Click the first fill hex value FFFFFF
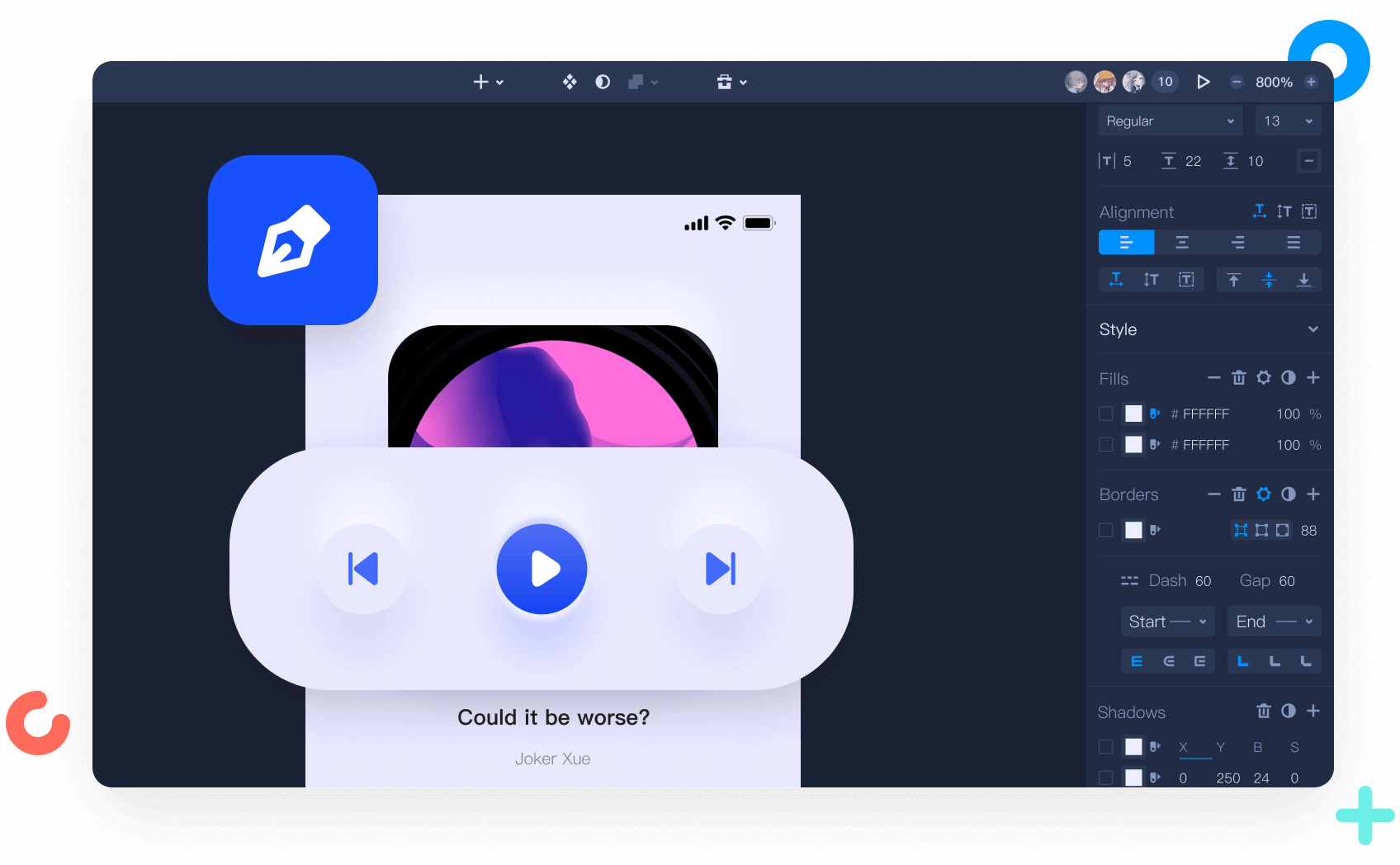The height and width of the screenshot is (865, 1400). [x=1205, y=414]
